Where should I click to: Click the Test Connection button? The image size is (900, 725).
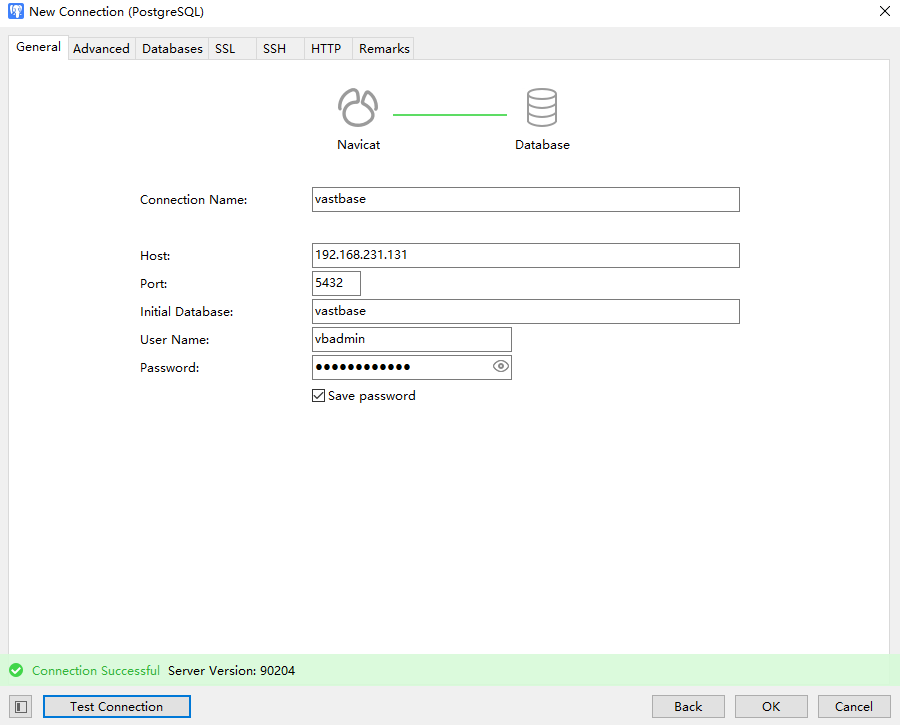click(x=117, y=707)
